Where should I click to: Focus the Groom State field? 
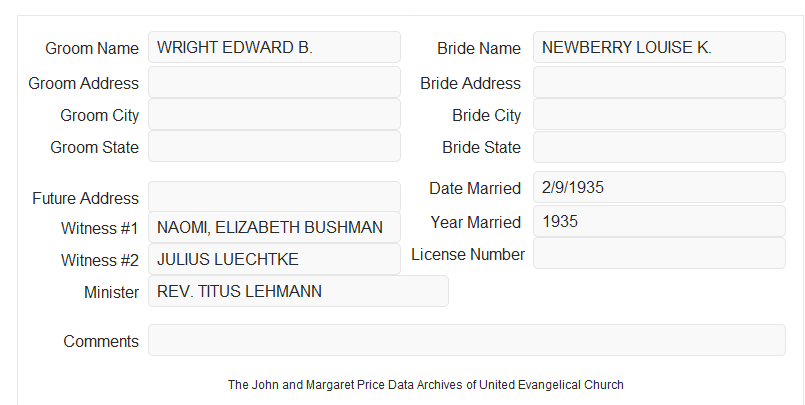[x=274, y=146]
